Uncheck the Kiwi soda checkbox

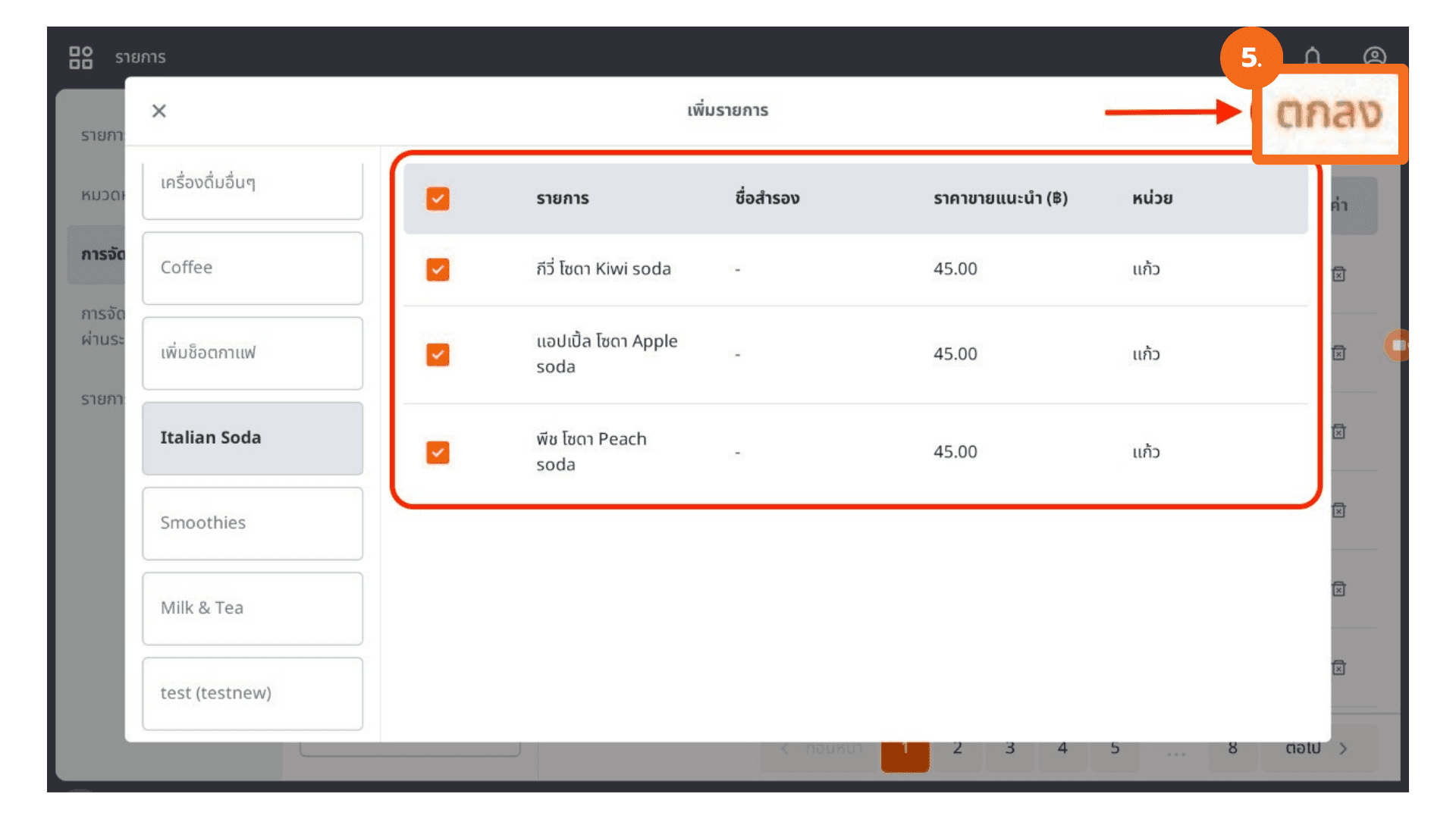coord(438,269)
